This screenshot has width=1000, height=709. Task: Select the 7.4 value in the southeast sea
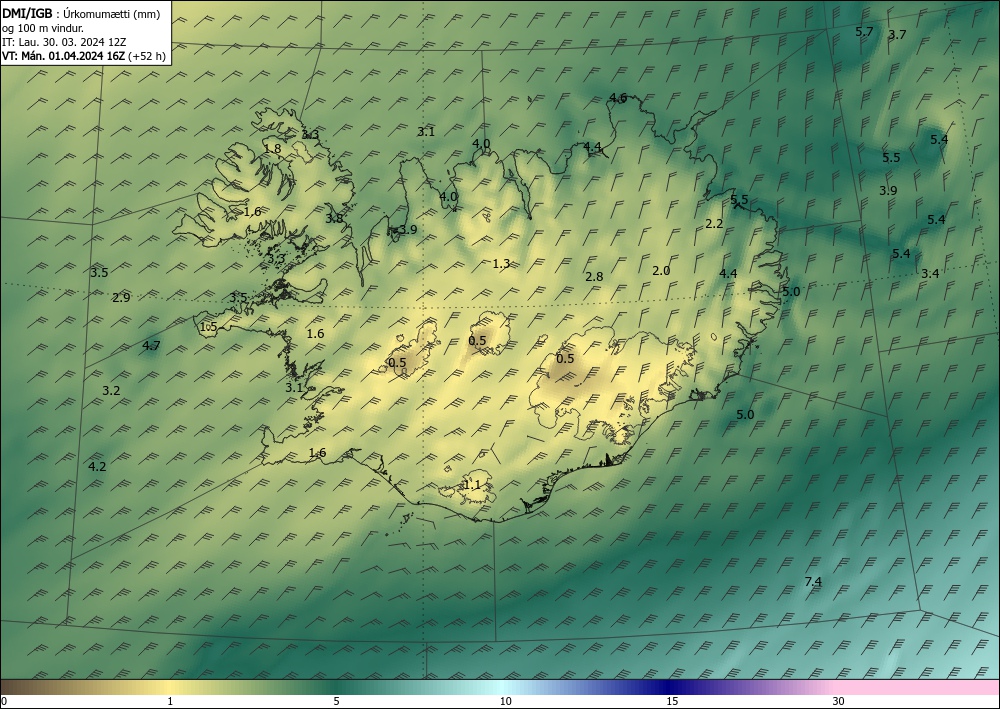(813, 581)
